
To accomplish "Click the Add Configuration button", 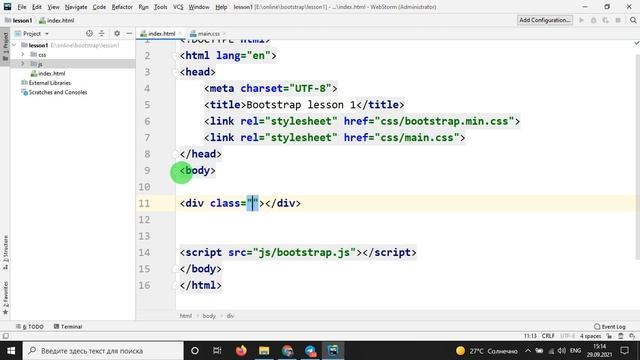I will (544, 20).
